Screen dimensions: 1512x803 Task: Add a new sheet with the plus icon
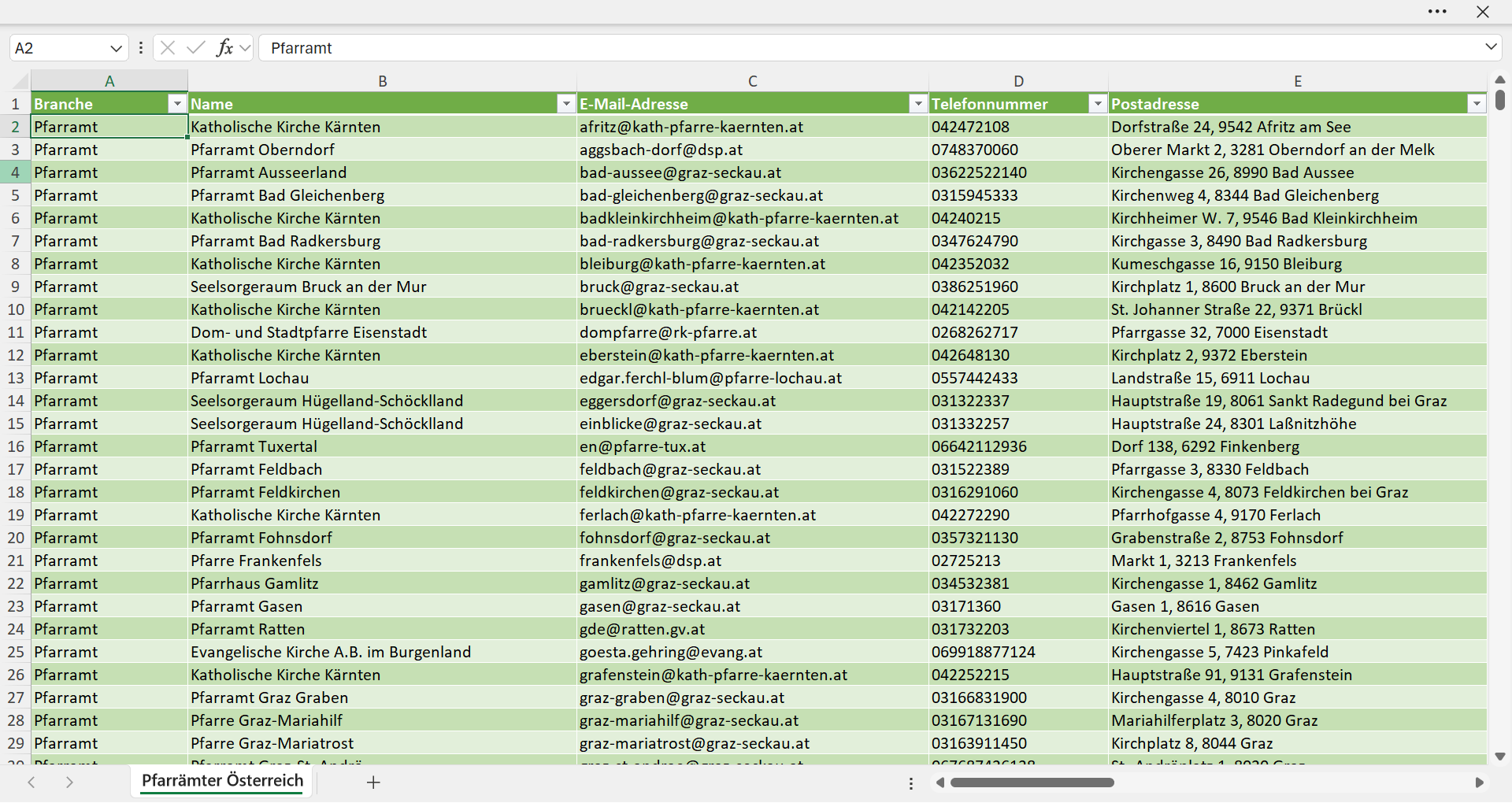click(x=373, y=783)
